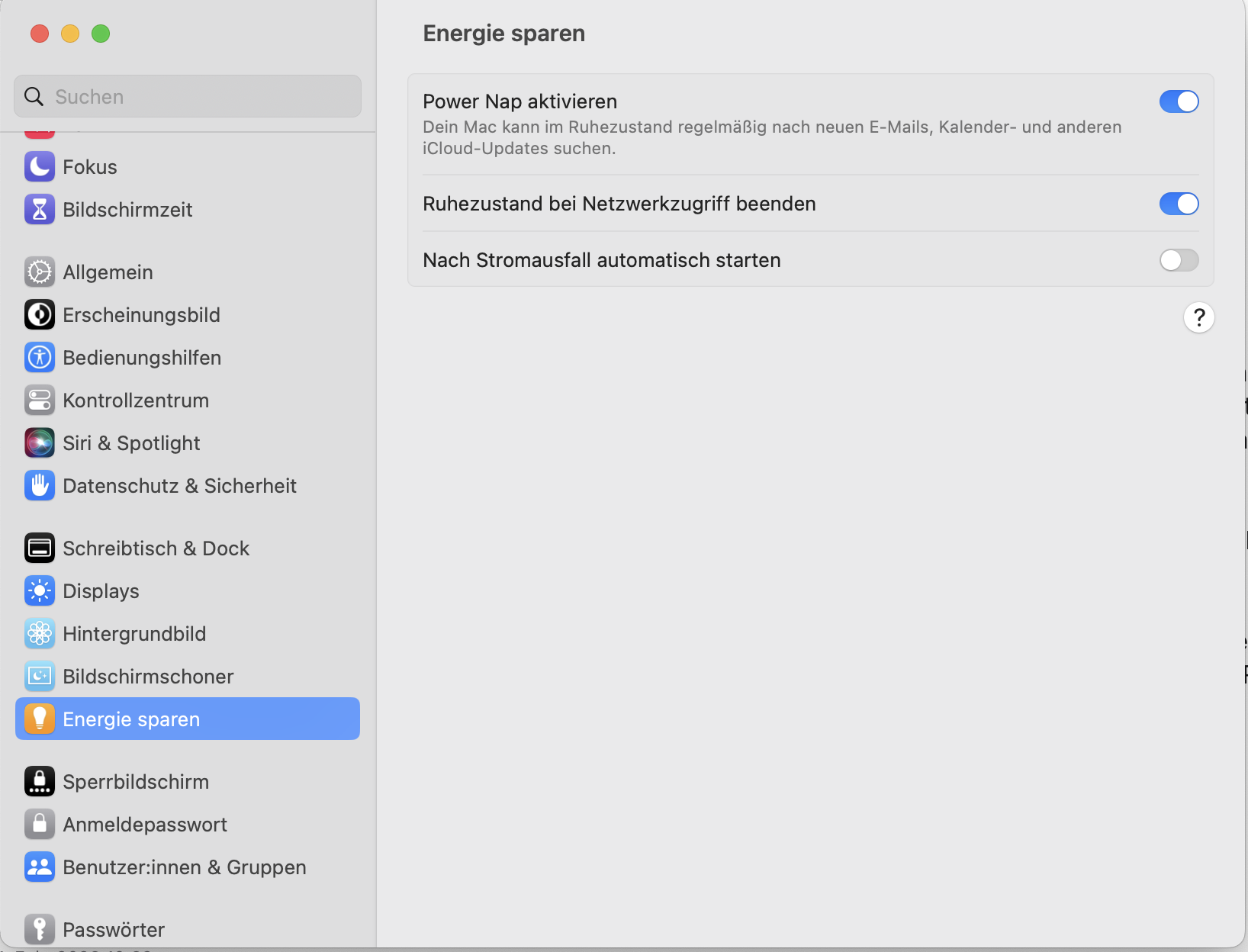1248x952 pixels.
Task: Open the Siri & Spotlight icon
Action: (x=40, y=443)
